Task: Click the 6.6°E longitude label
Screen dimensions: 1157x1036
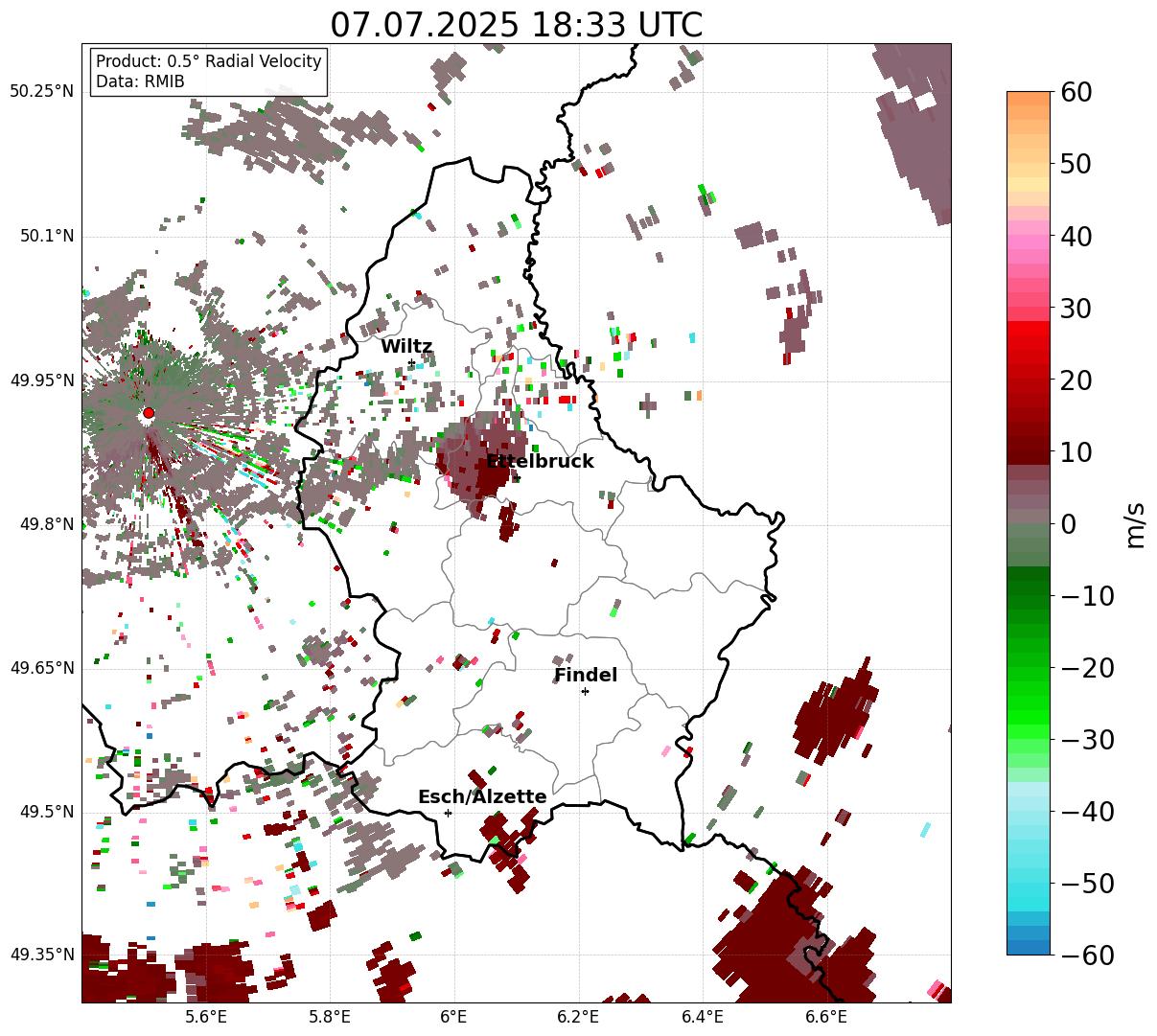Action: pos(826,1017)
